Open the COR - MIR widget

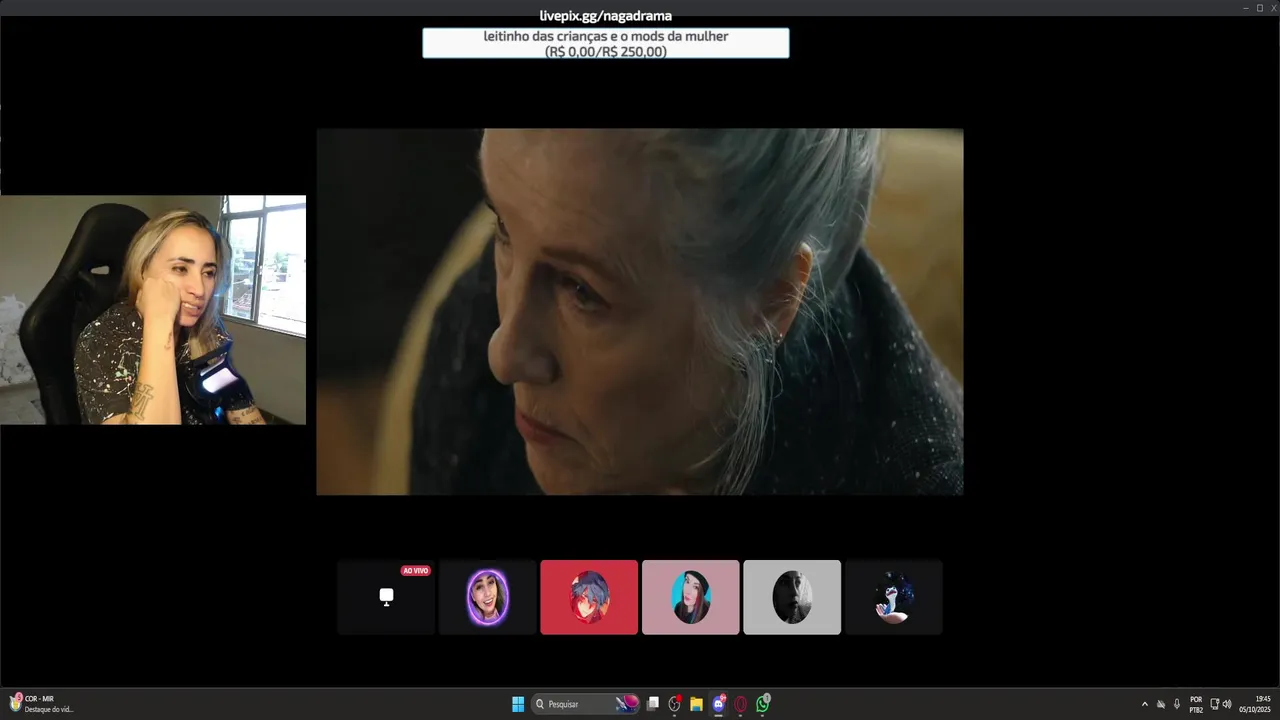point(42,704)
